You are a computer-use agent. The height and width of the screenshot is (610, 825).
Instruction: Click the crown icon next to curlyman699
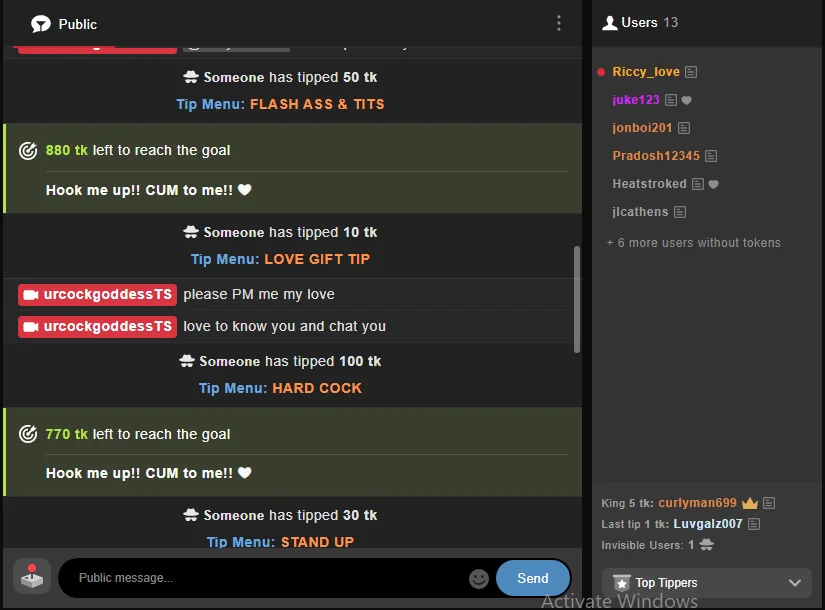pos(750,503)
